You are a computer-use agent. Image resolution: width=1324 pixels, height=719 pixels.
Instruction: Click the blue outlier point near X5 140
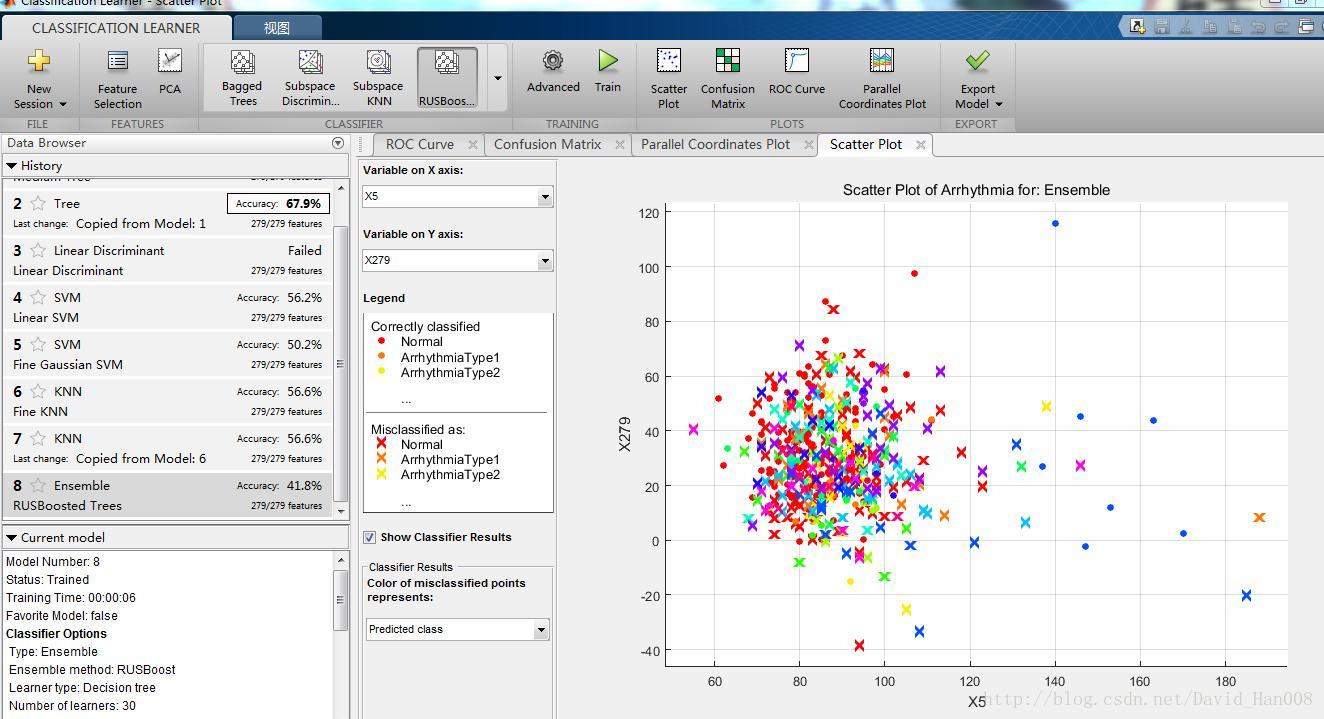(1055, 224)
